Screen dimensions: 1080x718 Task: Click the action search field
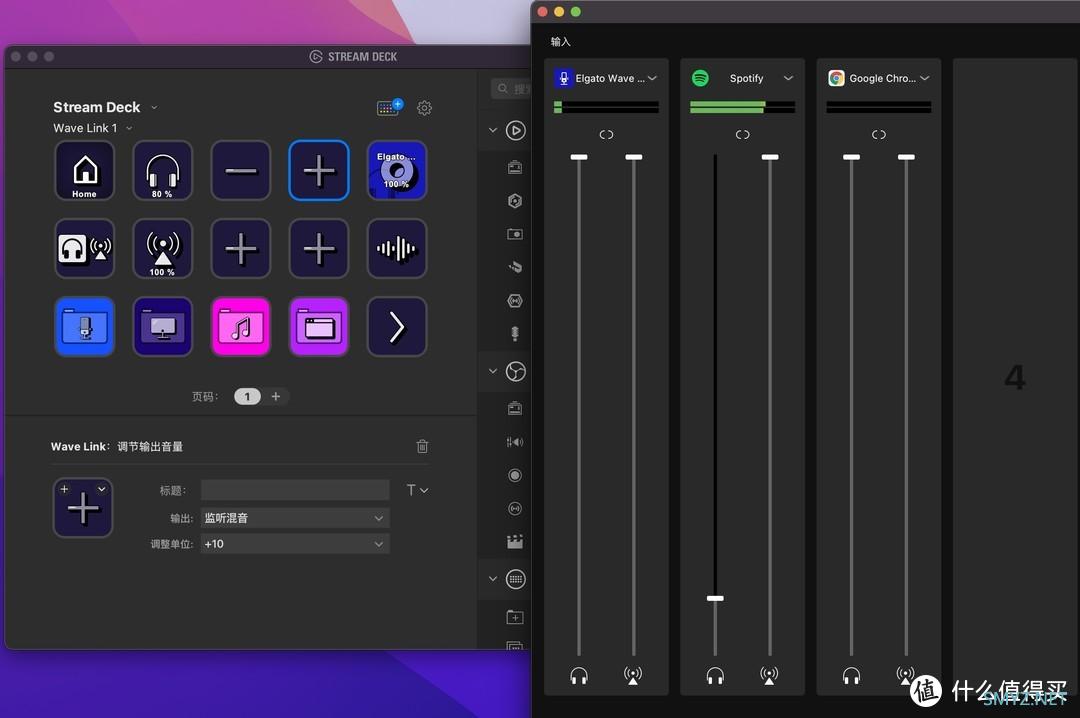click(510, 89)
